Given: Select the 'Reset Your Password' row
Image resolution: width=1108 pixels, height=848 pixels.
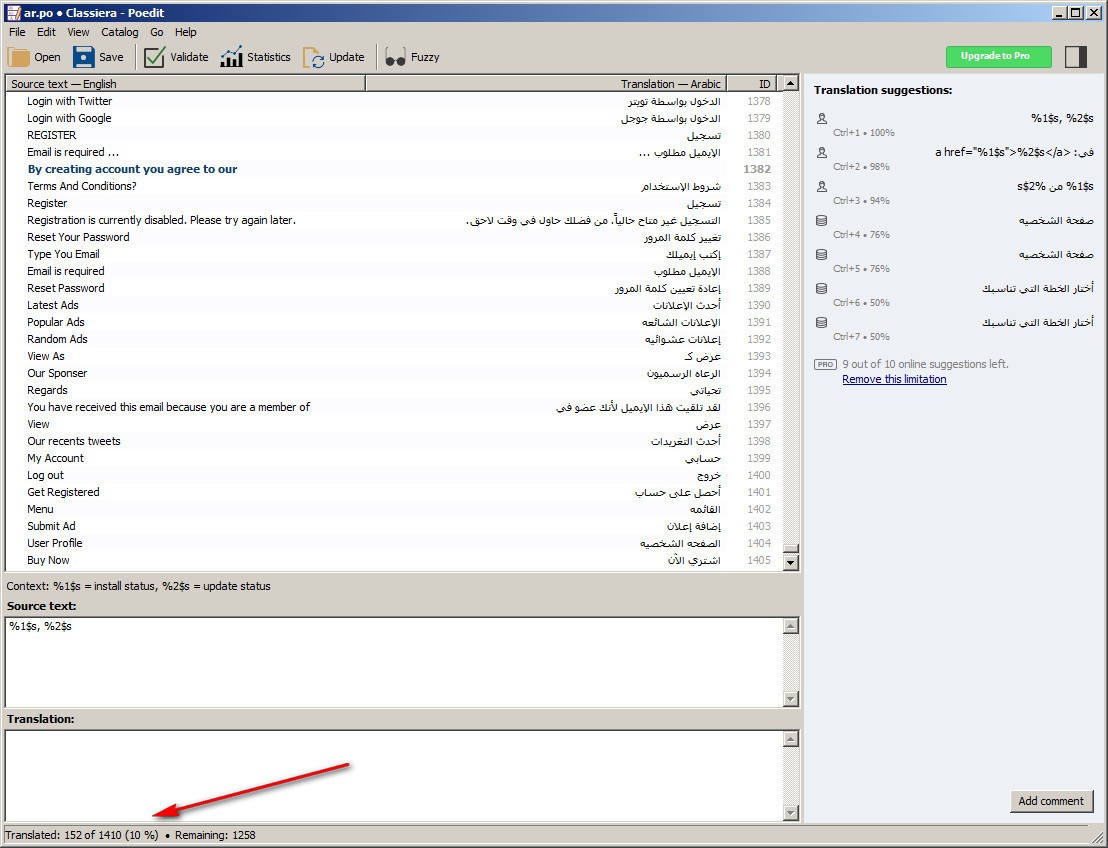Looking at the screenshot, I should [393, 237].
